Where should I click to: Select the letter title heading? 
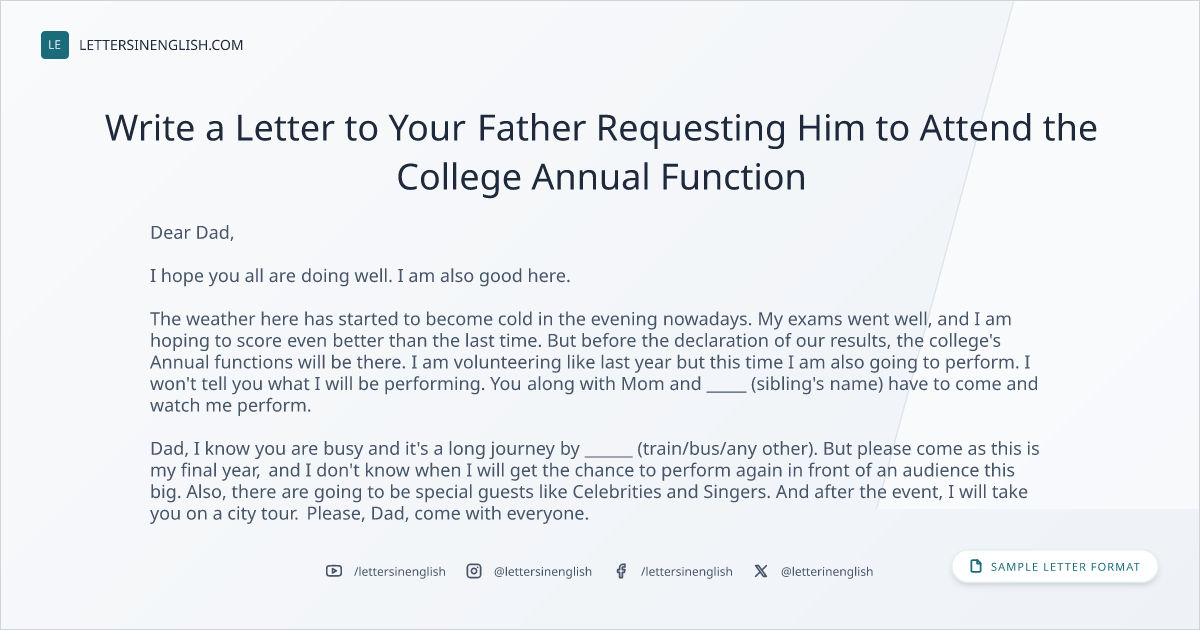coord(601,153)
